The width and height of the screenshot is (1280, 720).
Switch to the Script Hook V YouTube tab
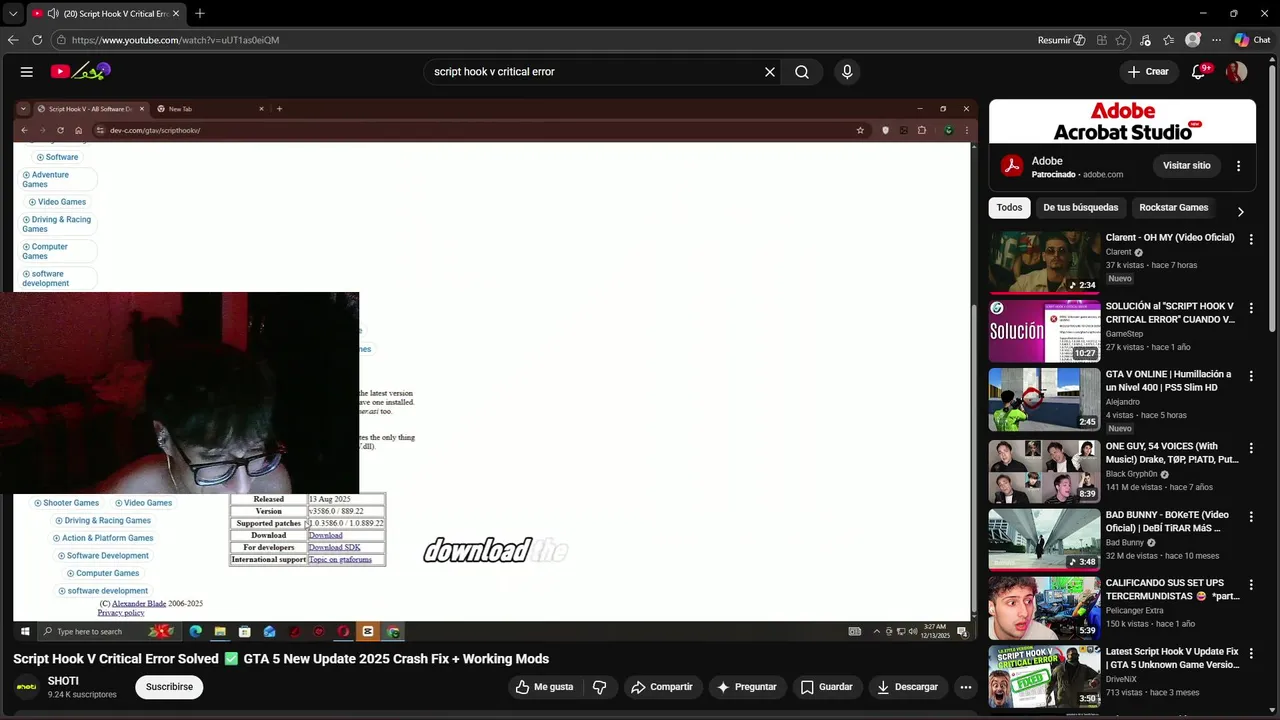pos(105,13)
